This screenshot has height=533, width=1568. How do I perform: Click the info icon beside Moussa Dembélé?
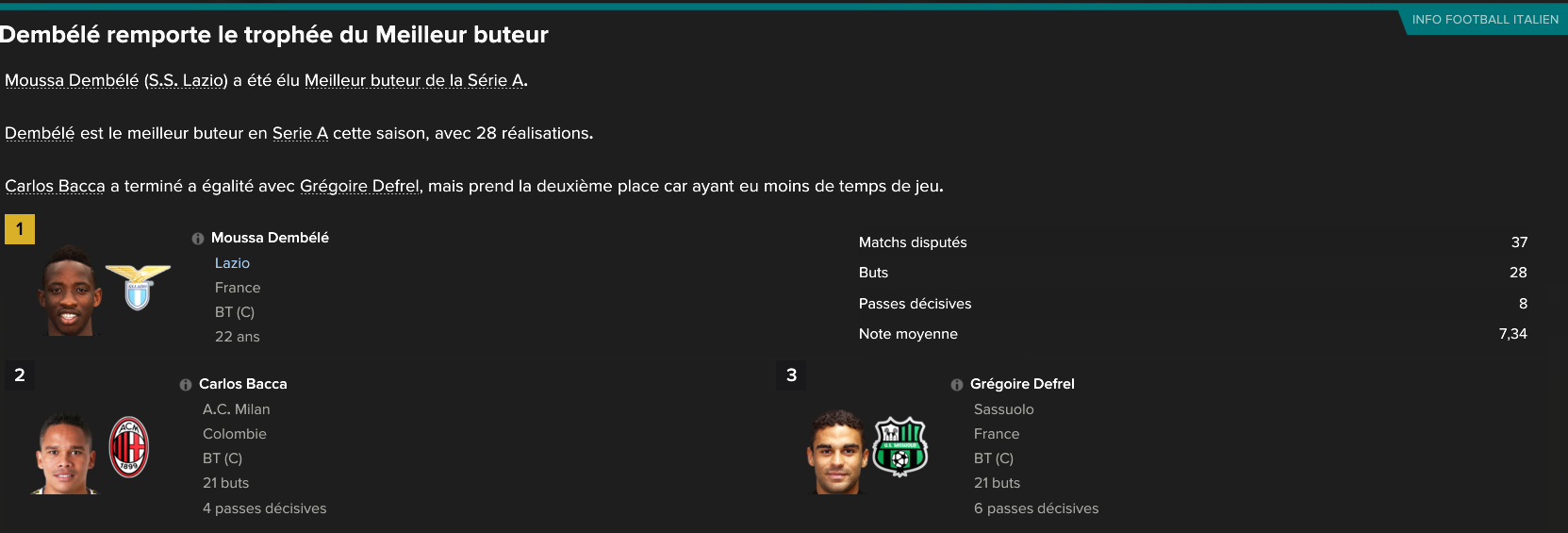(x=198, y=239)
